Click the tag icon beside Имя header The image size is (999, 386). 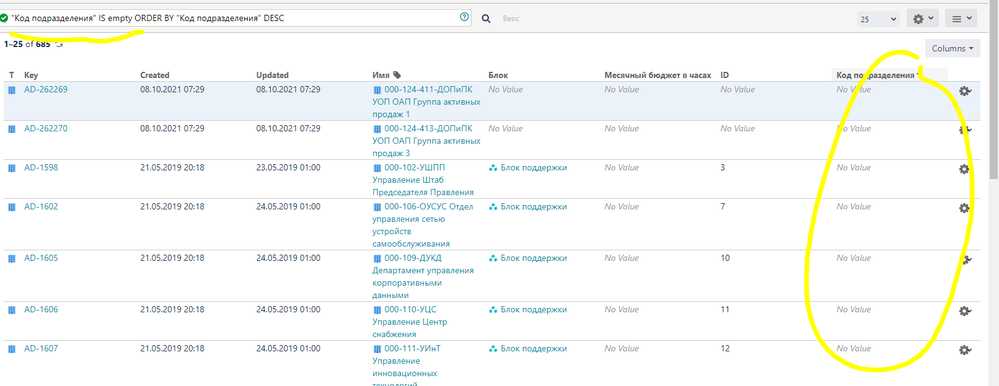coord(397,75)
